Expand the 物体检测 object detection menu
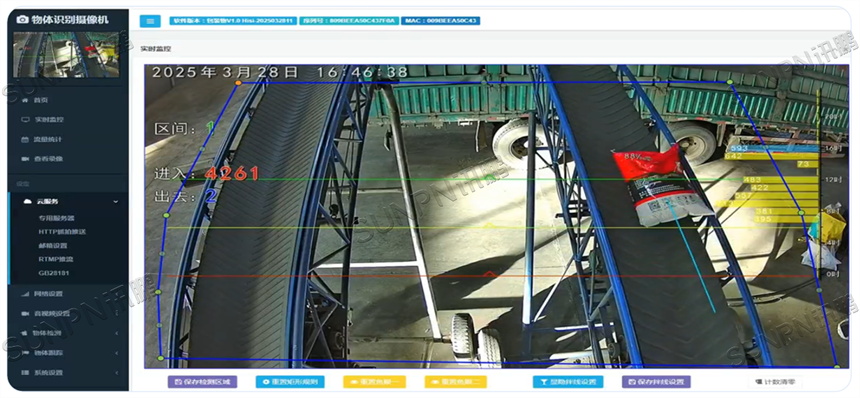 click(48, 333)
